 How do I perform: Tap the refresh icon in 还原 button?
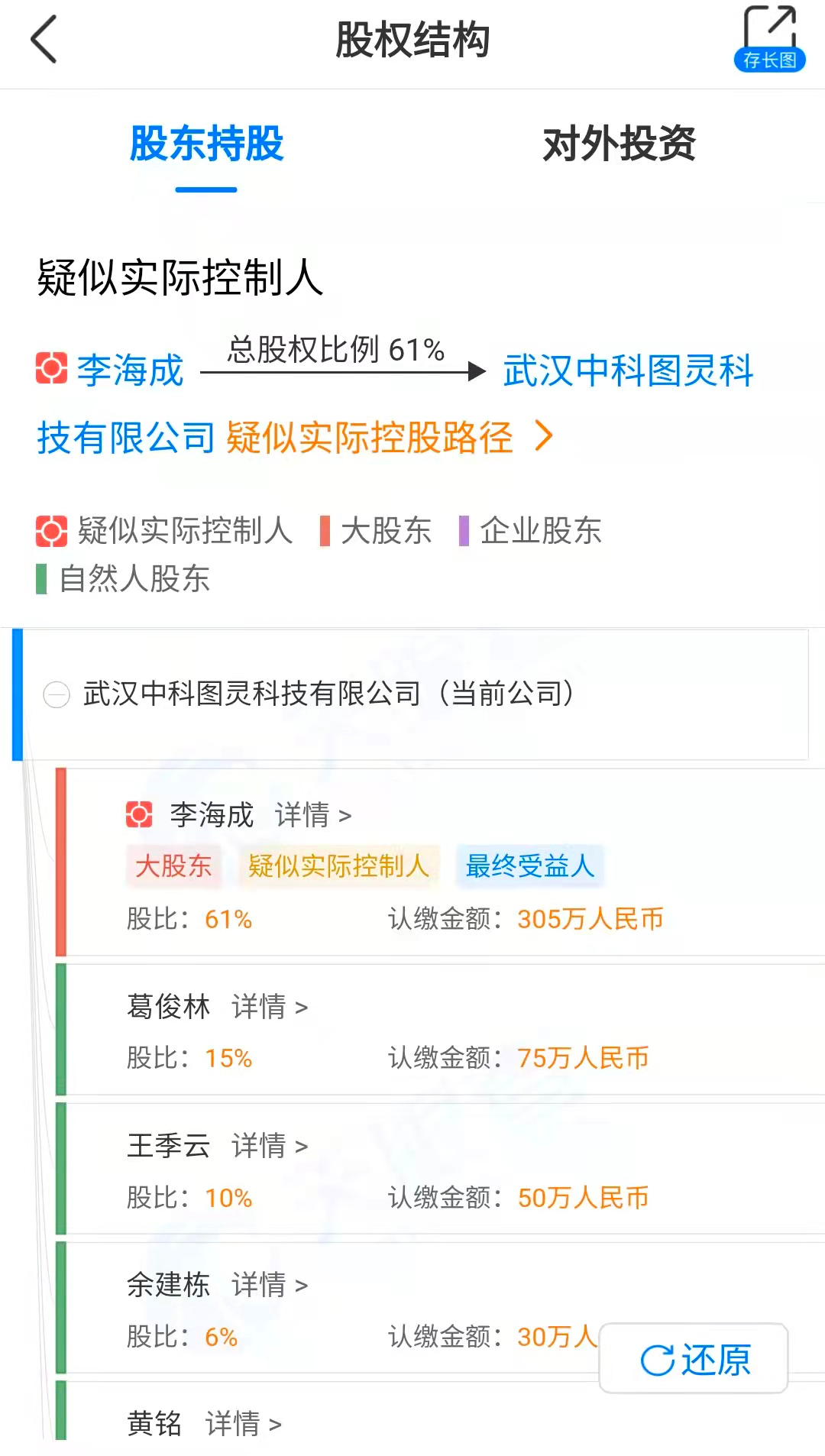657,1360
